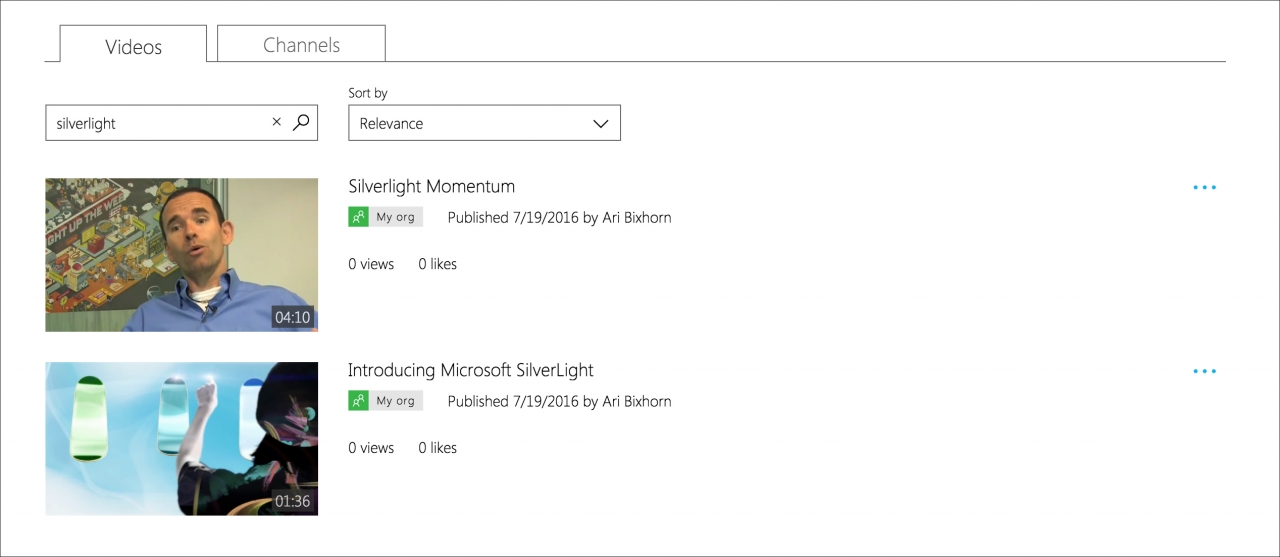Click the 01:36 duration badge

coord(292,501)
